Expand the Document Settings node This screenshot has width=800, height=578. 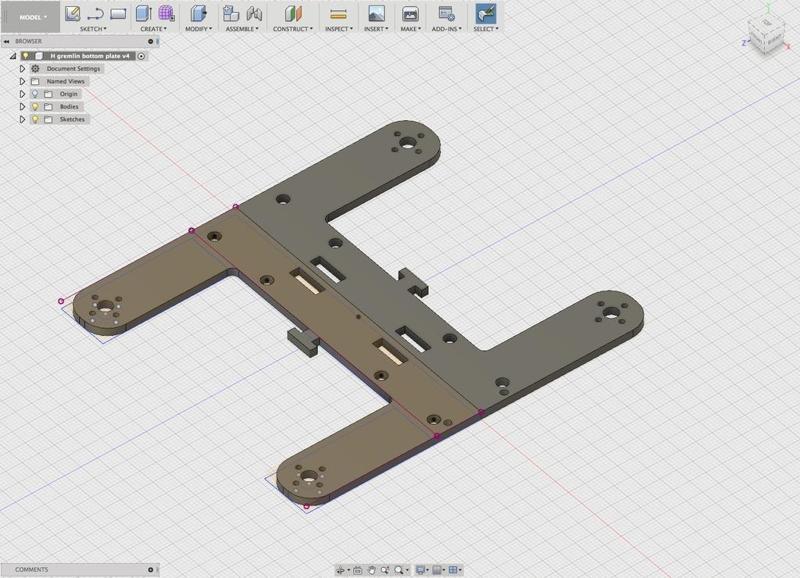coord(22,68)
